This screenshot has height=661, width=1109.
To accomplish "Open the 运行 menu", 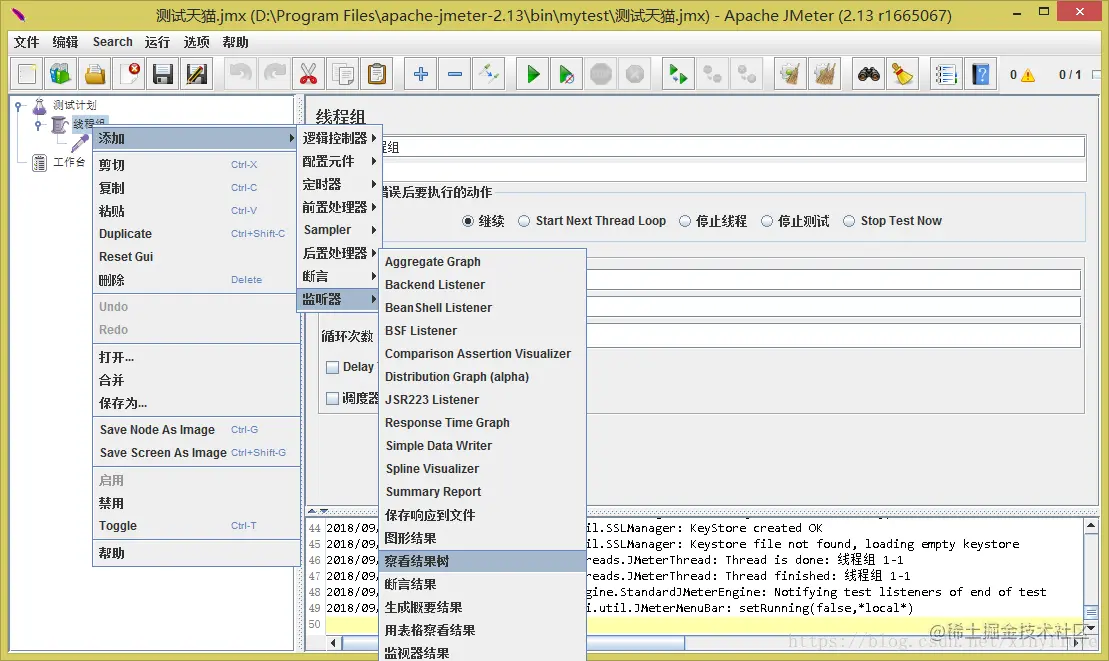I will [157, 42].
